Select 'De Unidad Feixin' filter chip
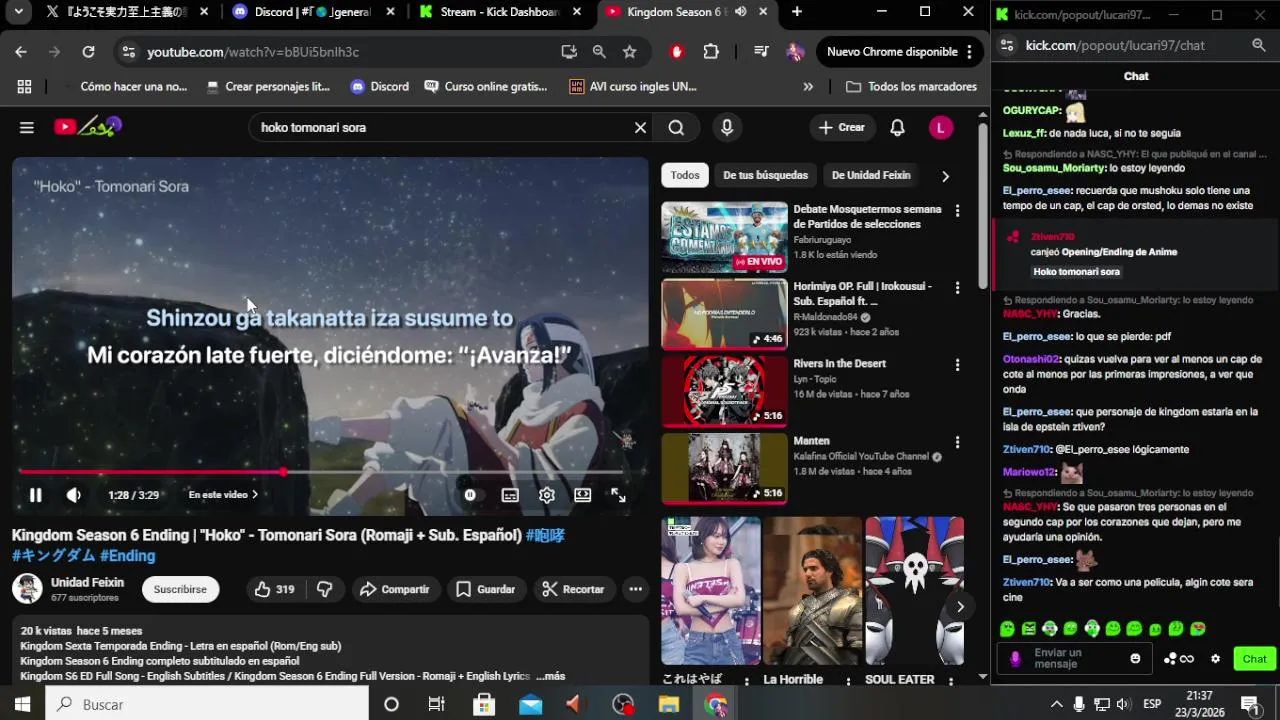The height and width of the screenshot is (720, 1280). coord(871,175)
